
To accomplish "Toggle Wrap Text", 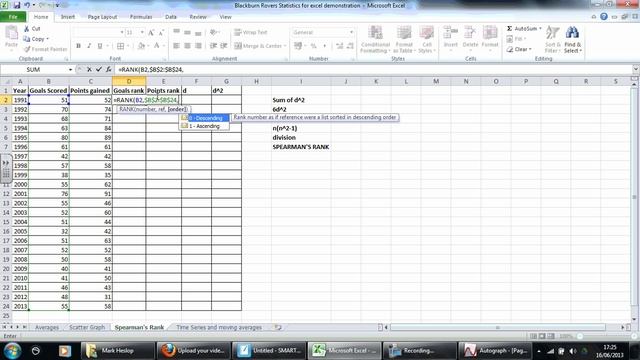I will tap(251, 32).
